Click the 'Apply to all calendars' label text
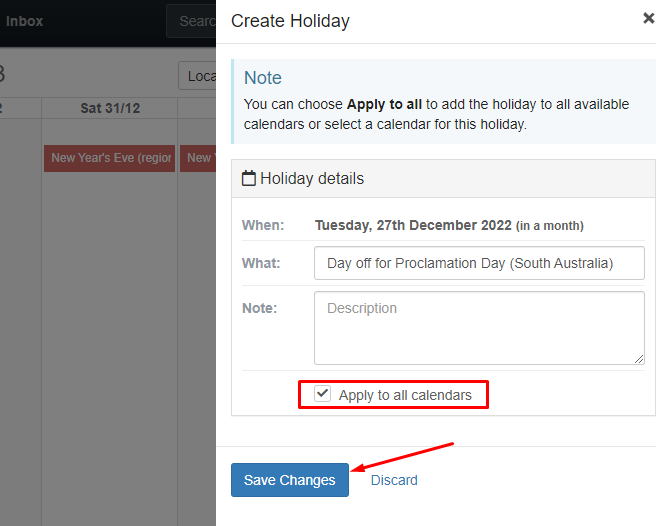Image resolution: width=656 pixels, height=526 pixels. [x=405, y=395]
